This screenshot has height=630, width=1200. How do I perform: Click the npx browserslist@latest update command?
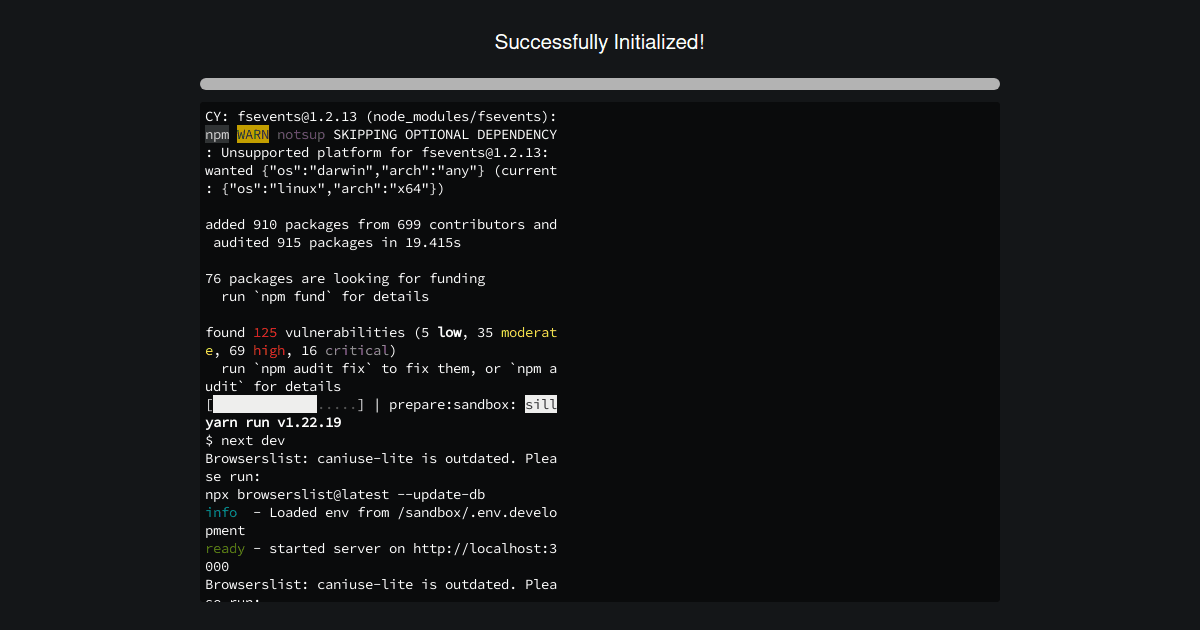pyautogui.click(x=344, y=494)
